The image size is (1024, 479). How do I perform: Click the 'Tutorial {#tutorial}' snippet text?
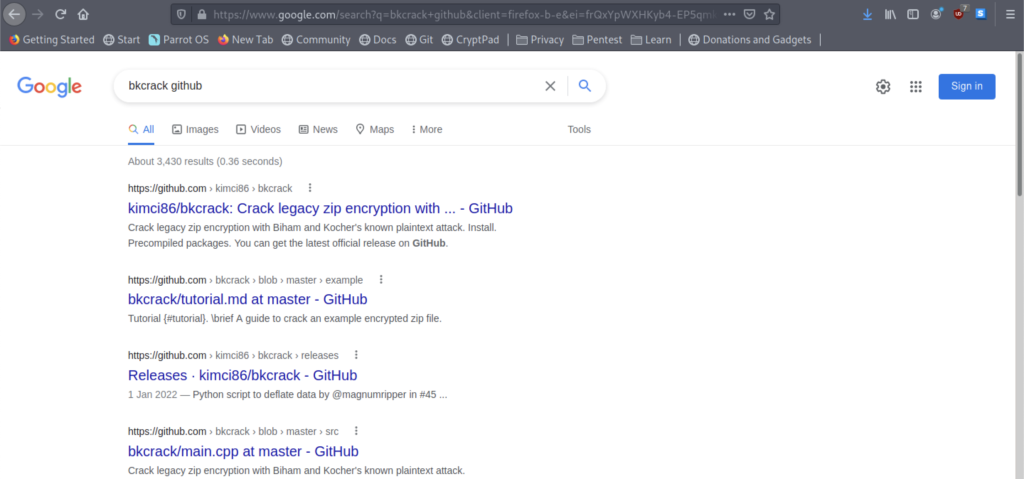pyautogui.click(x=285, y=319)
